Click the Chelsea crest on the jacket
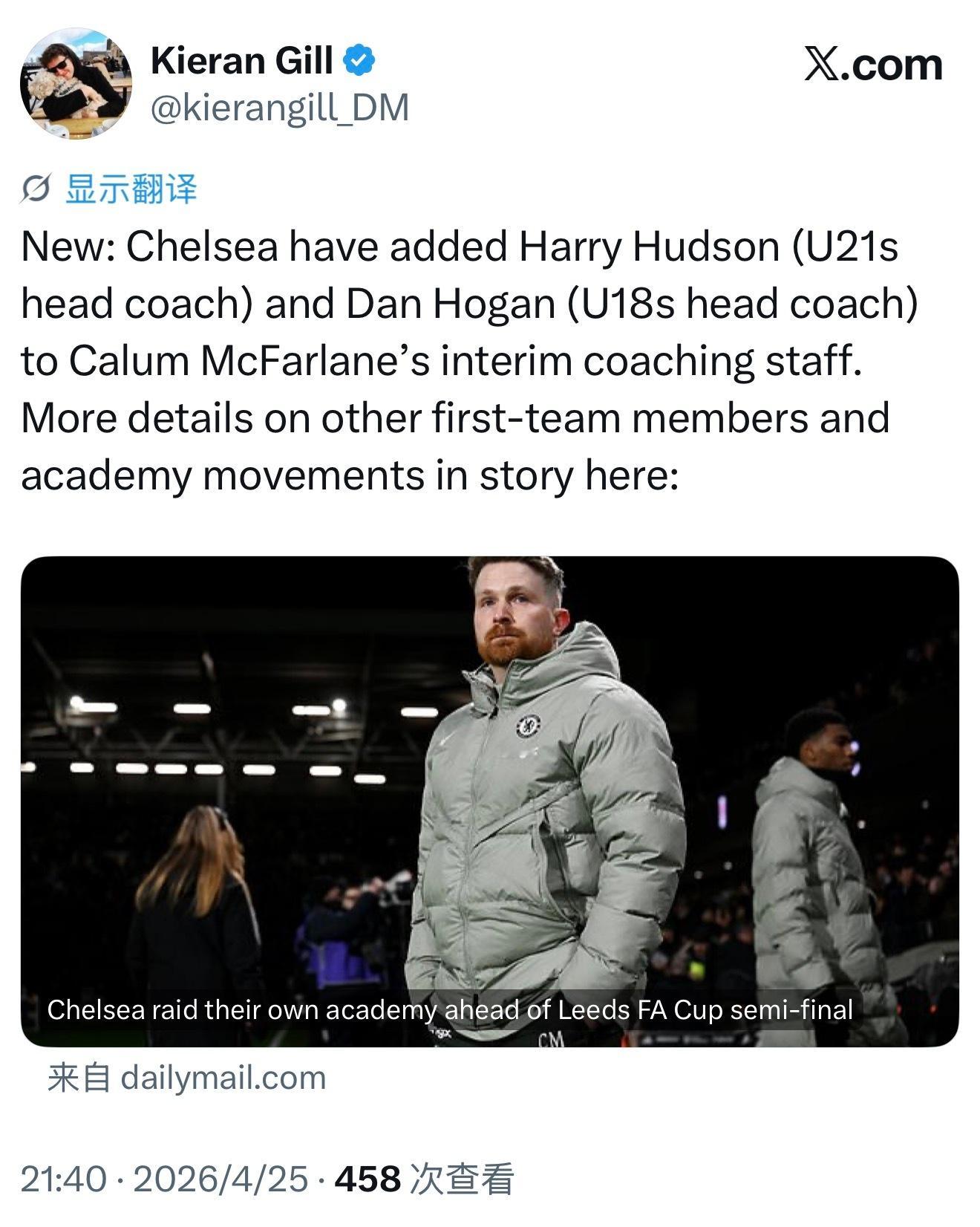Image resolution: width=980 pixels, height=1227 pixels. click(x=528, y=725)
